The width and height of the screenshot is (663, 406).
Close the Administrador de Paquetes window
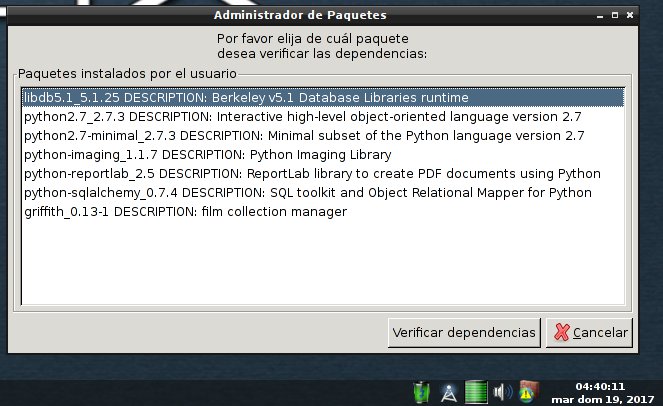(x=630, y=15)
